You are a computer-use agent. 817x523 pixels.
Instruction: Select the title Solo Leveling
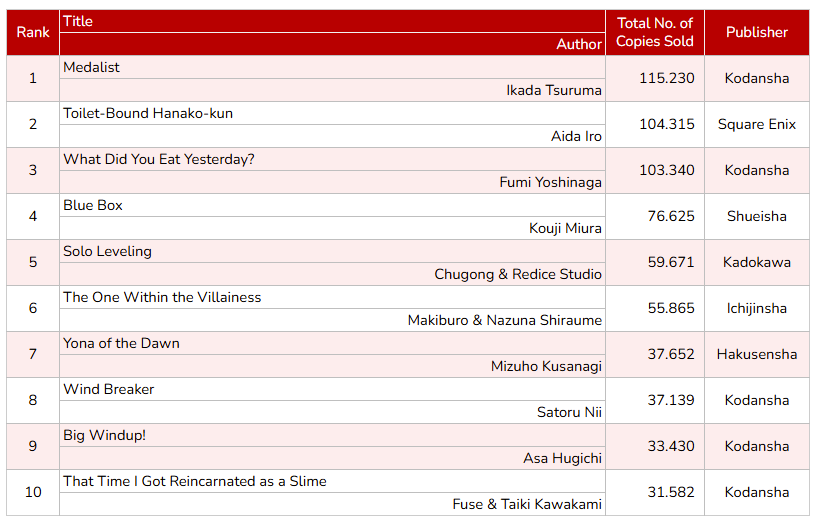(x=107, y=251)
